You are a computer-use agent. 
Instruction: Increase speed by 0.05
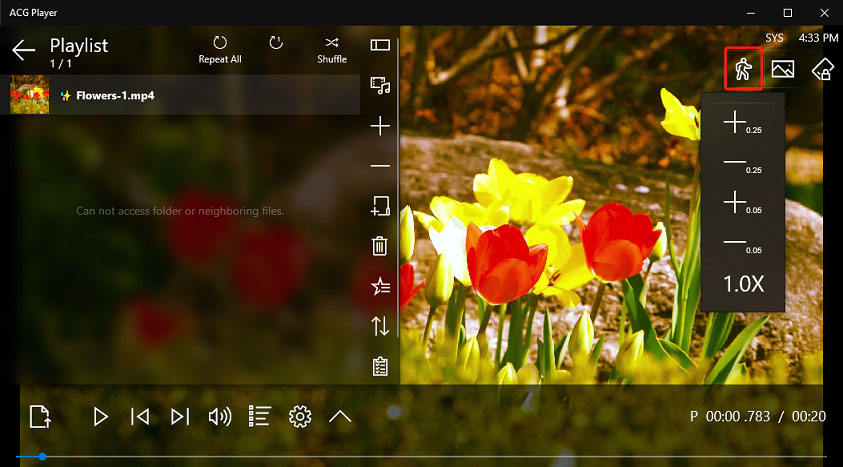742,203
